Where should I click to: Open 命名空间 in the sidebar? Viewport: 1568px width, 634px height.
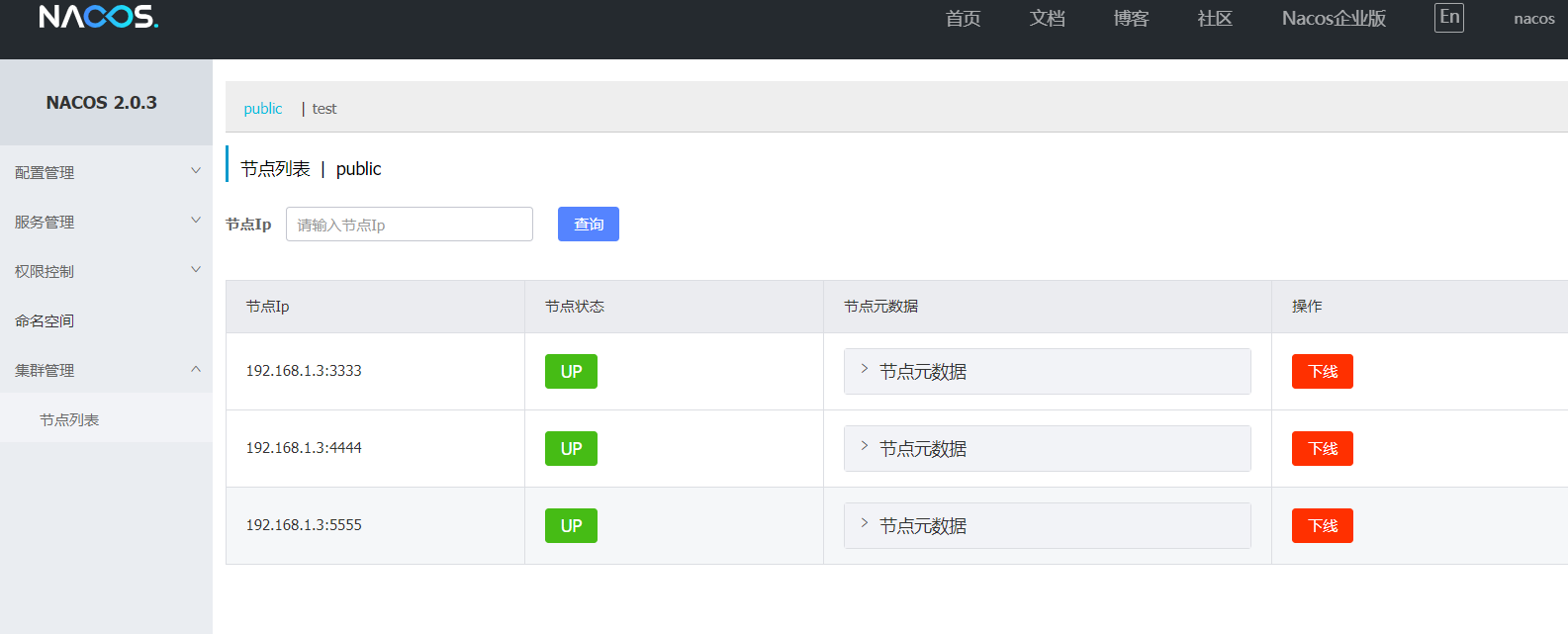point(45,320)
